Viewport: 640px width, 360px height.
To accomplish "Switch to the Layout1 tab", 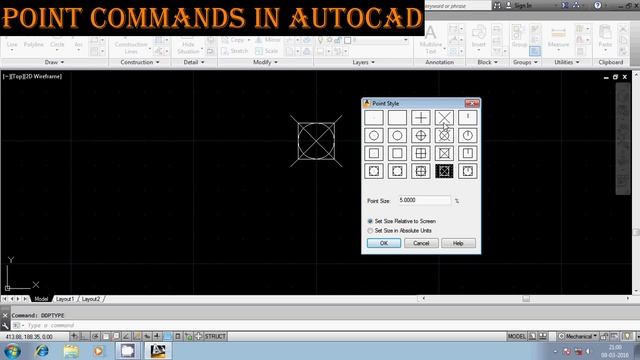I will pos(65,299).
